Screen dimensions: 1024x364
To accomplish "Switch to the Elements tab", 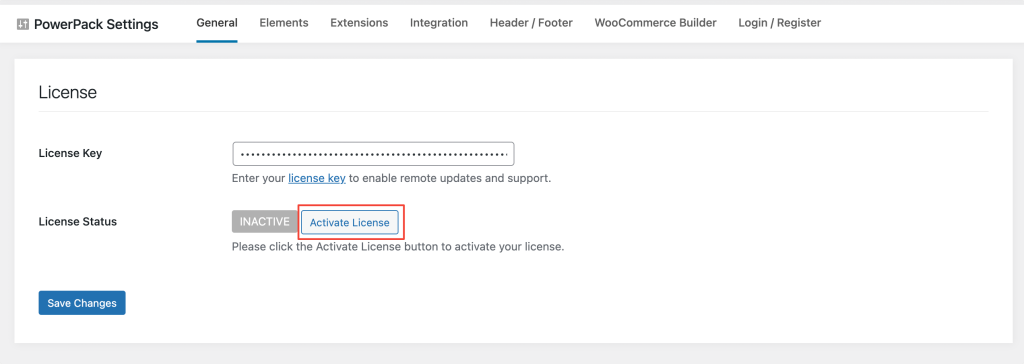I will [283, 23].
